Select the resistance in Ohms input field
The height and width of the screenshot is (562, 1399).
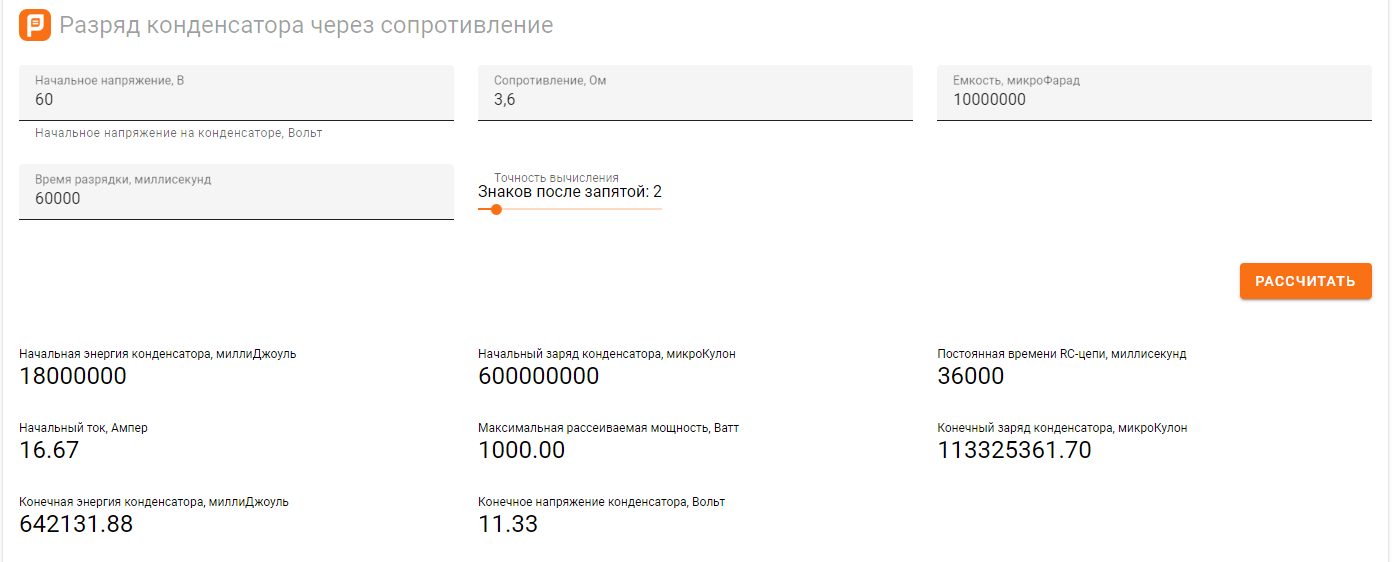695,99
